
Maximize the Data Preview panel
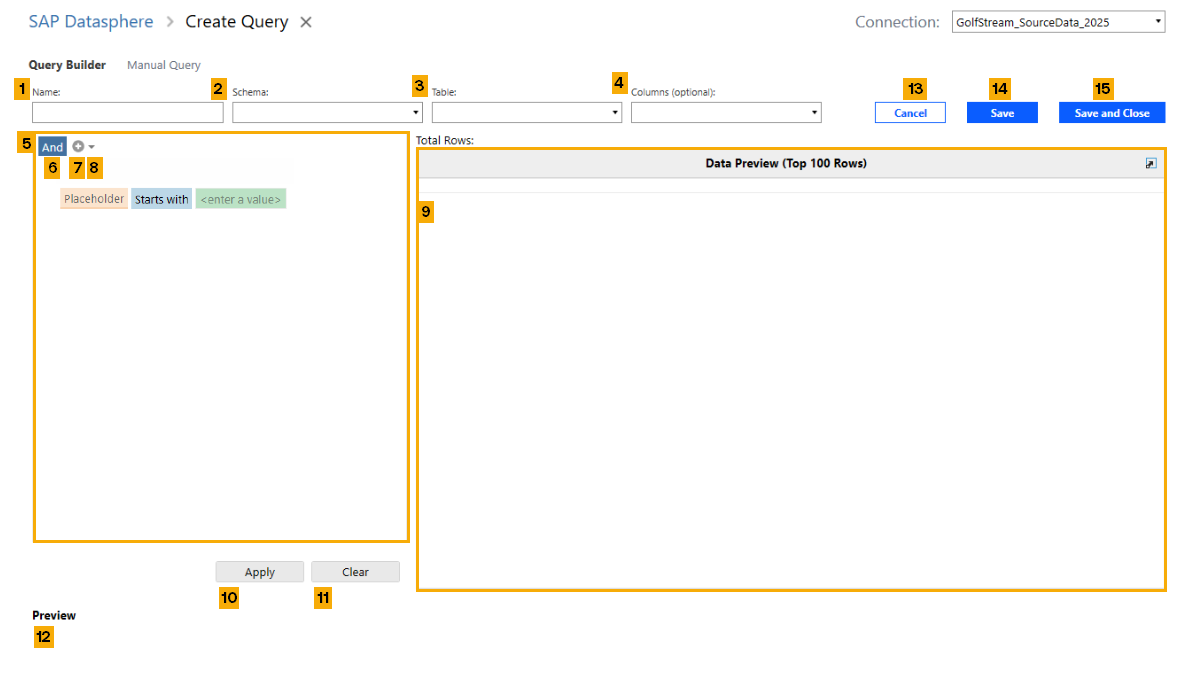(x=1151, y=163)
